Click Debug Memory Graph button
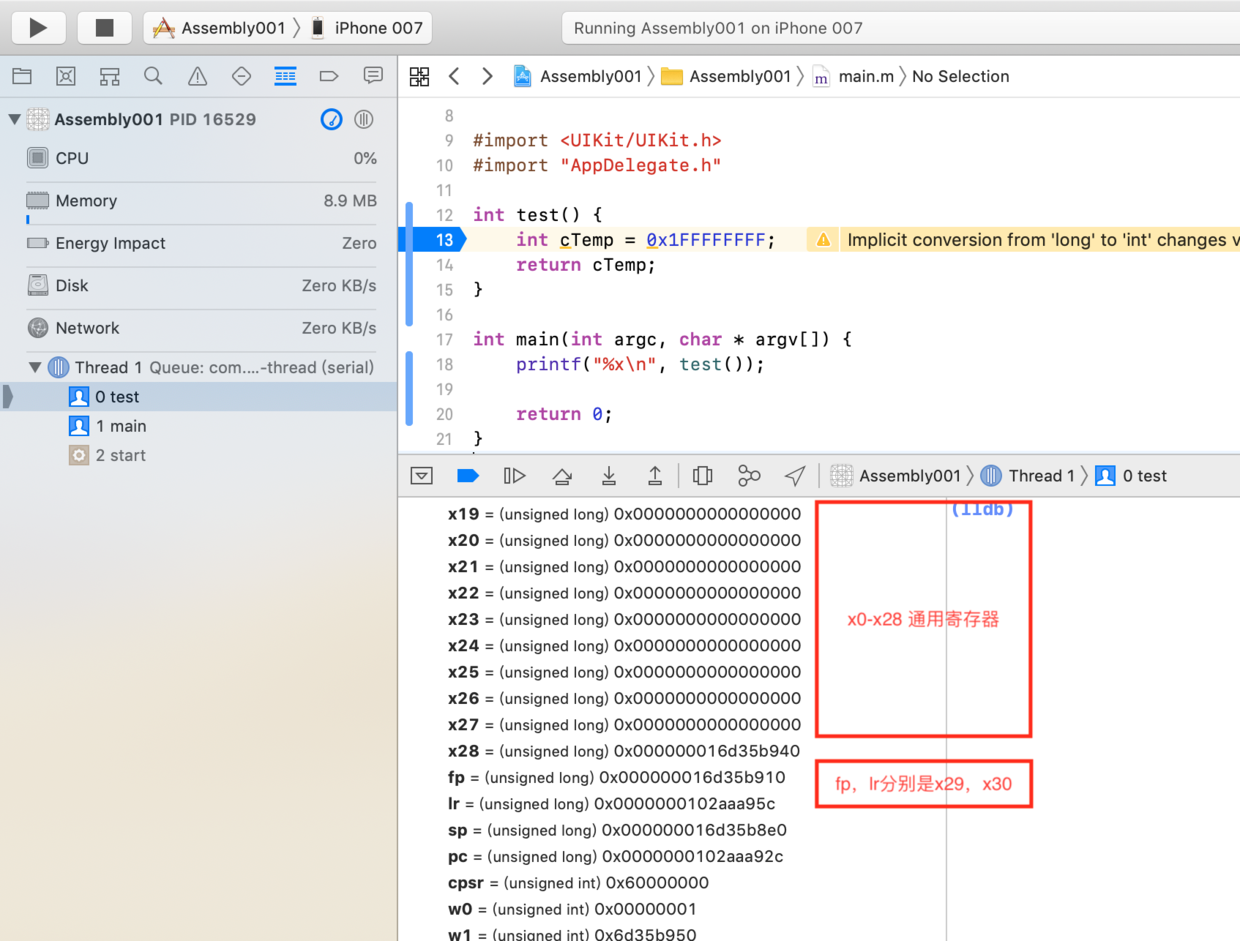The width and height of the screenshot is (1240, 941). tap(749, 476)
